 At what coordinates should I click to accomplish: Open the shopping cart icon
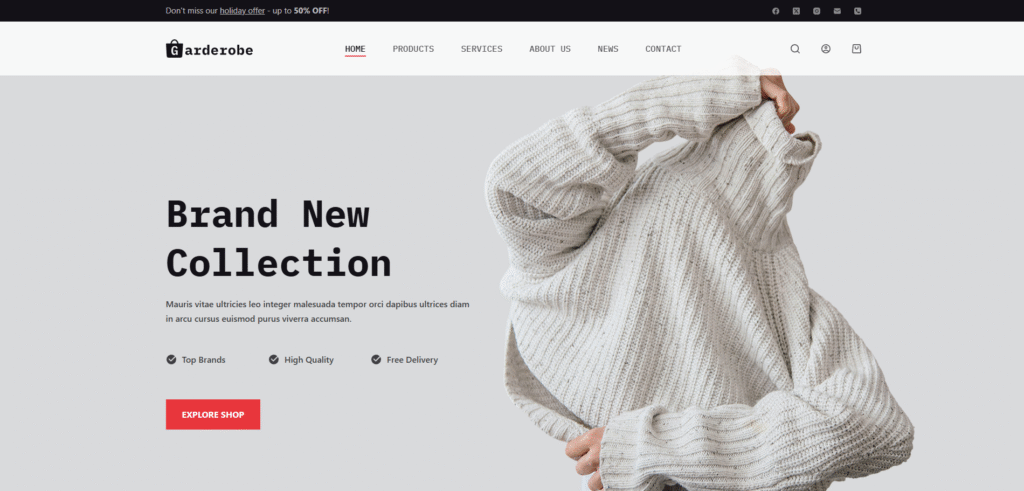pyautogui.click(x=857, y=49)
